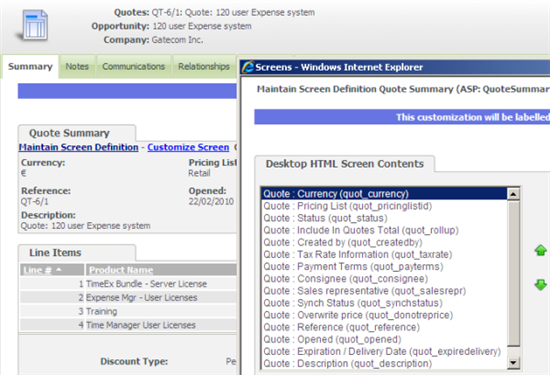Select Quote : Tax Rate Information entry
Screen dimensions: 550x375
pos(384,254)
